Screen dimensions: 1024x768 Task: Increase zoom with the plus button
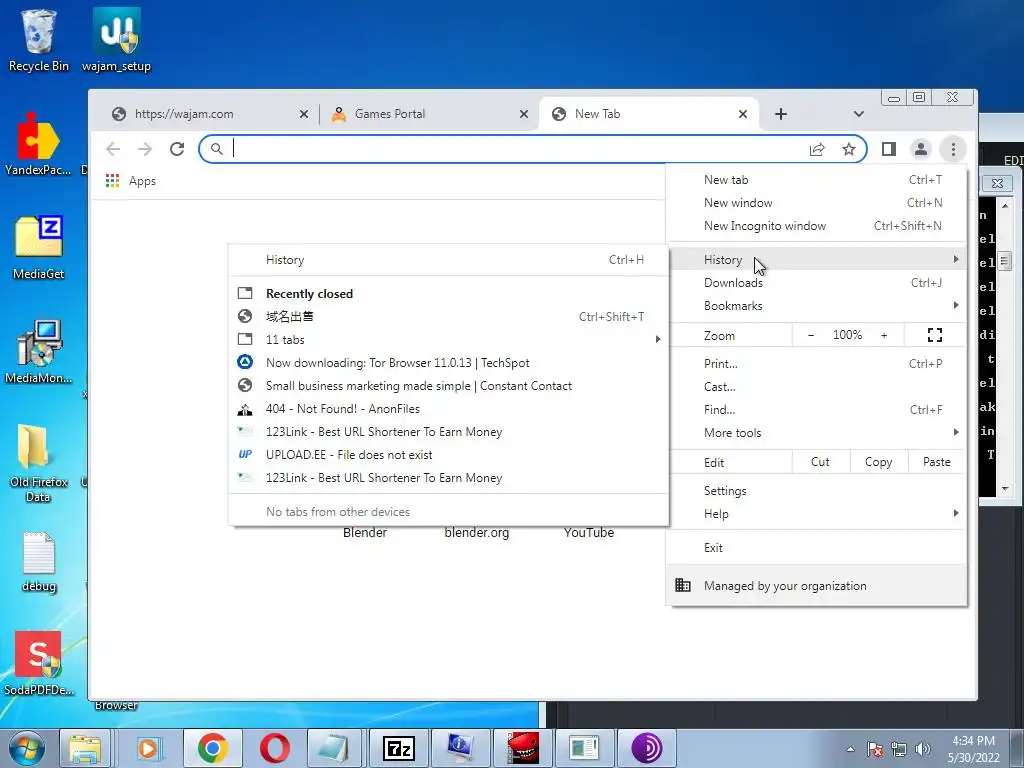pyautogui.click(x=884, y=335)
